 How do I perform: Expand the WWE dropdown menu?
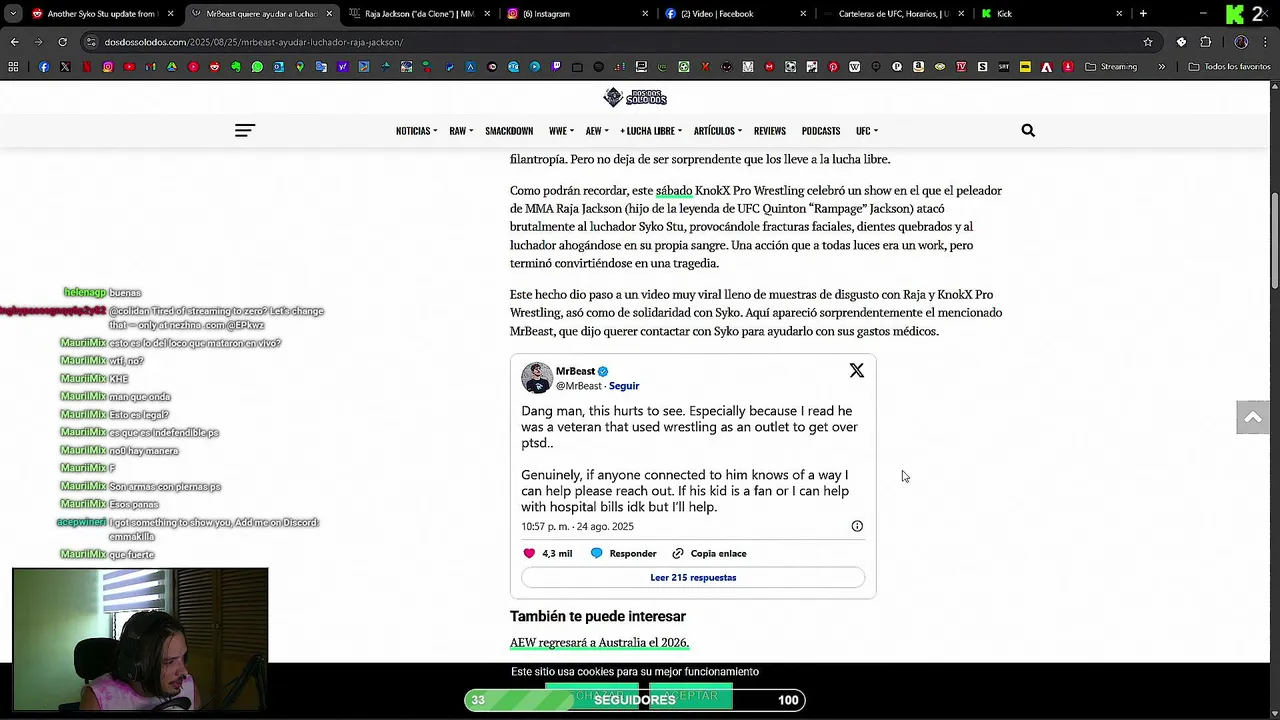(x=561, y=131)
